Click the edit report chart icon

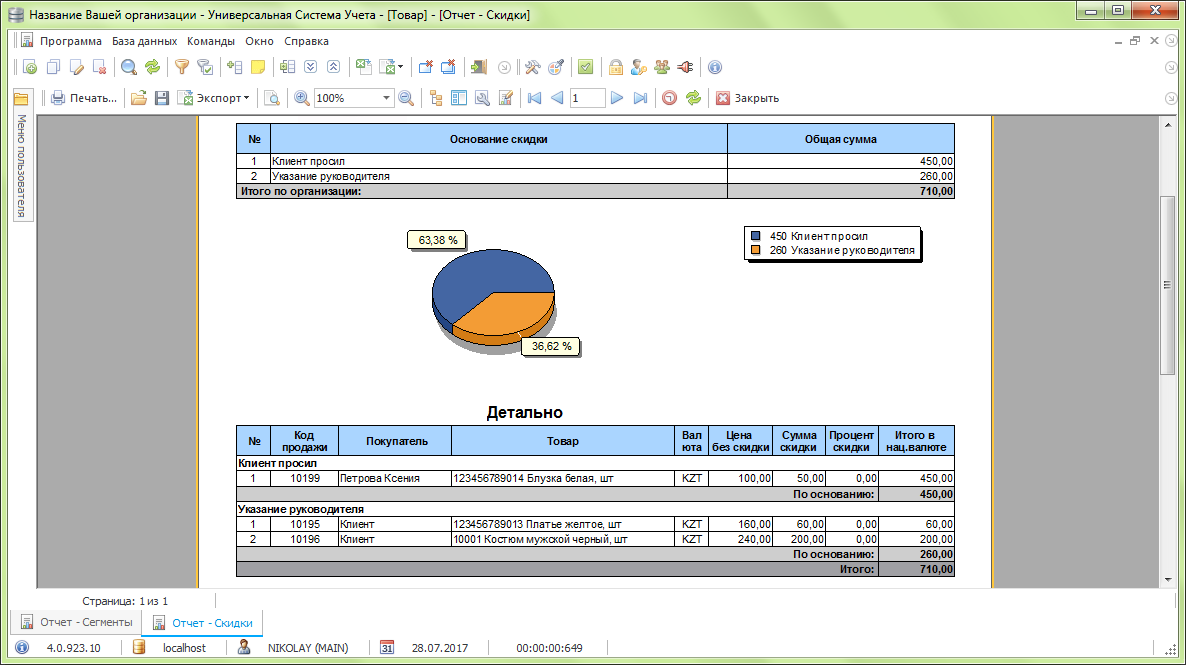click(x=506, y=98)
